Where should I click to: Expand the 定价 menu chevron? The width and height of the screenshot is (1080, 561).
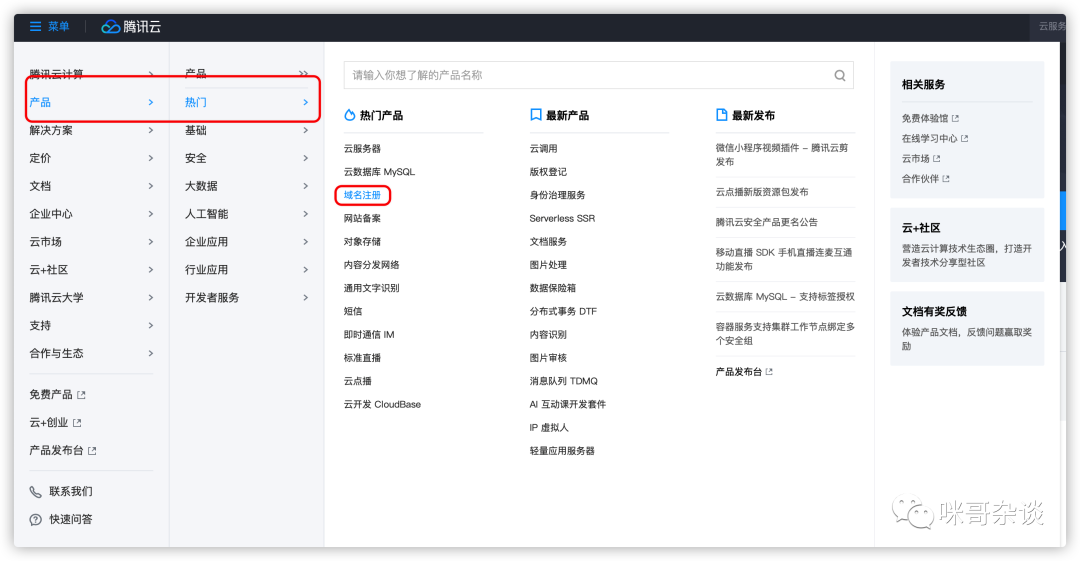tap(151, 159)
